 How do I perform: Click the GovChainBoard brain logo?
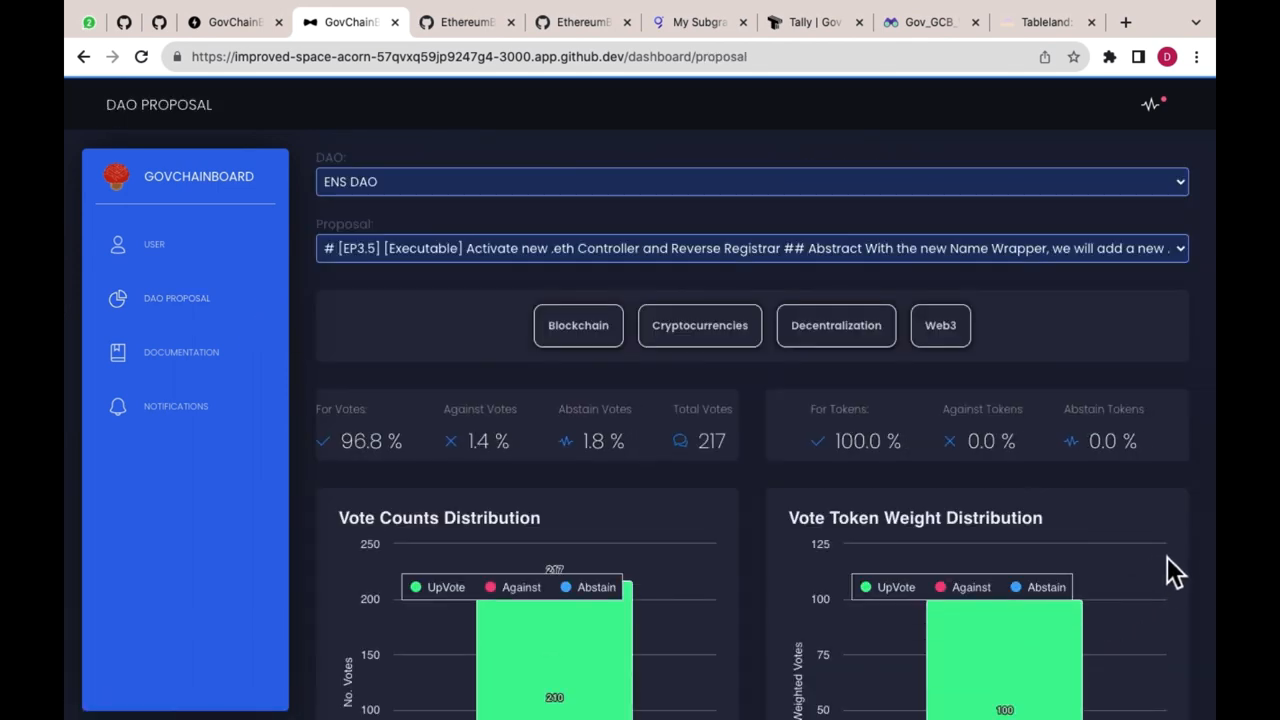coord(117,177)
